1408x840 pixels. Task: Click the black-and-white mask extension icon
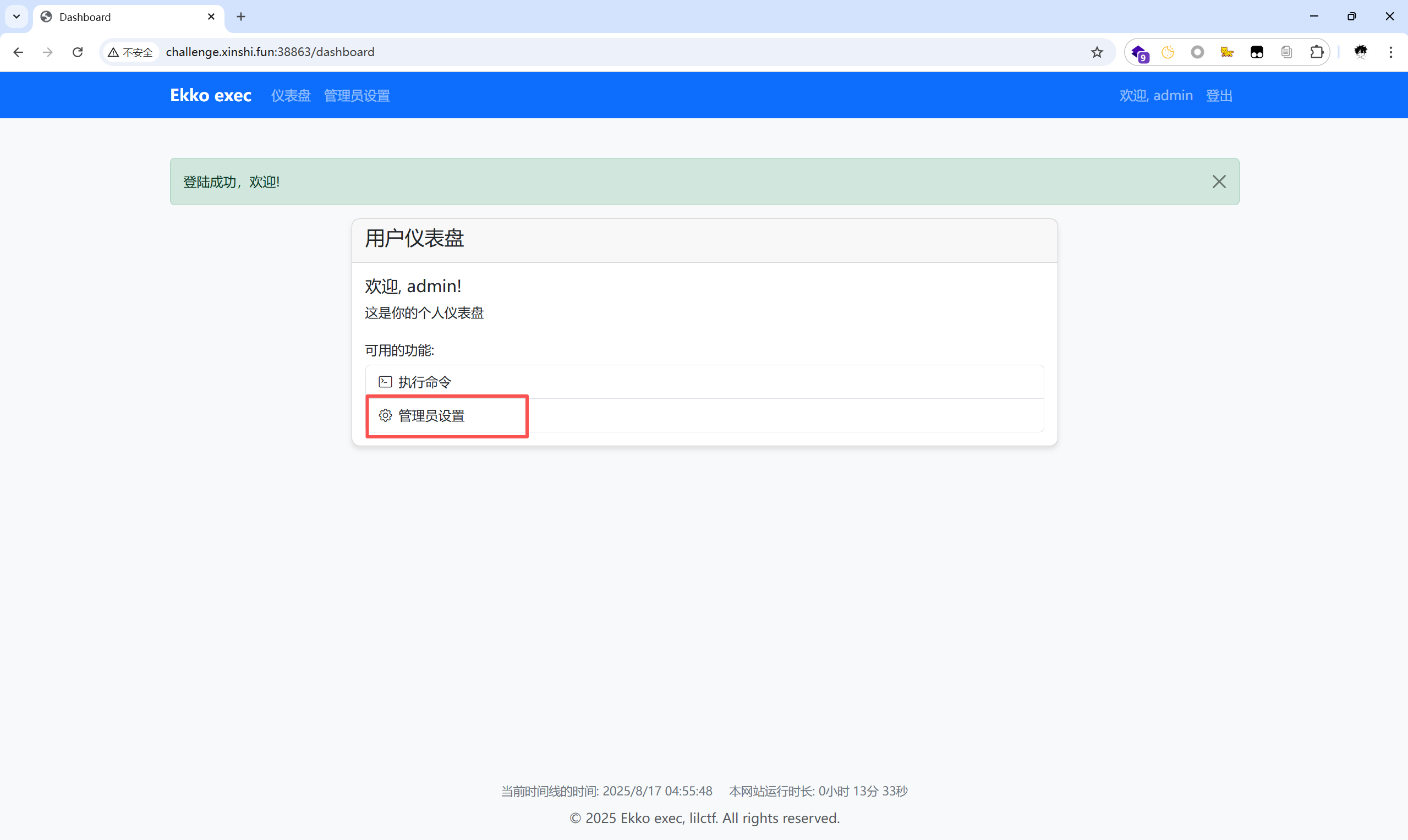(1256, 52)
